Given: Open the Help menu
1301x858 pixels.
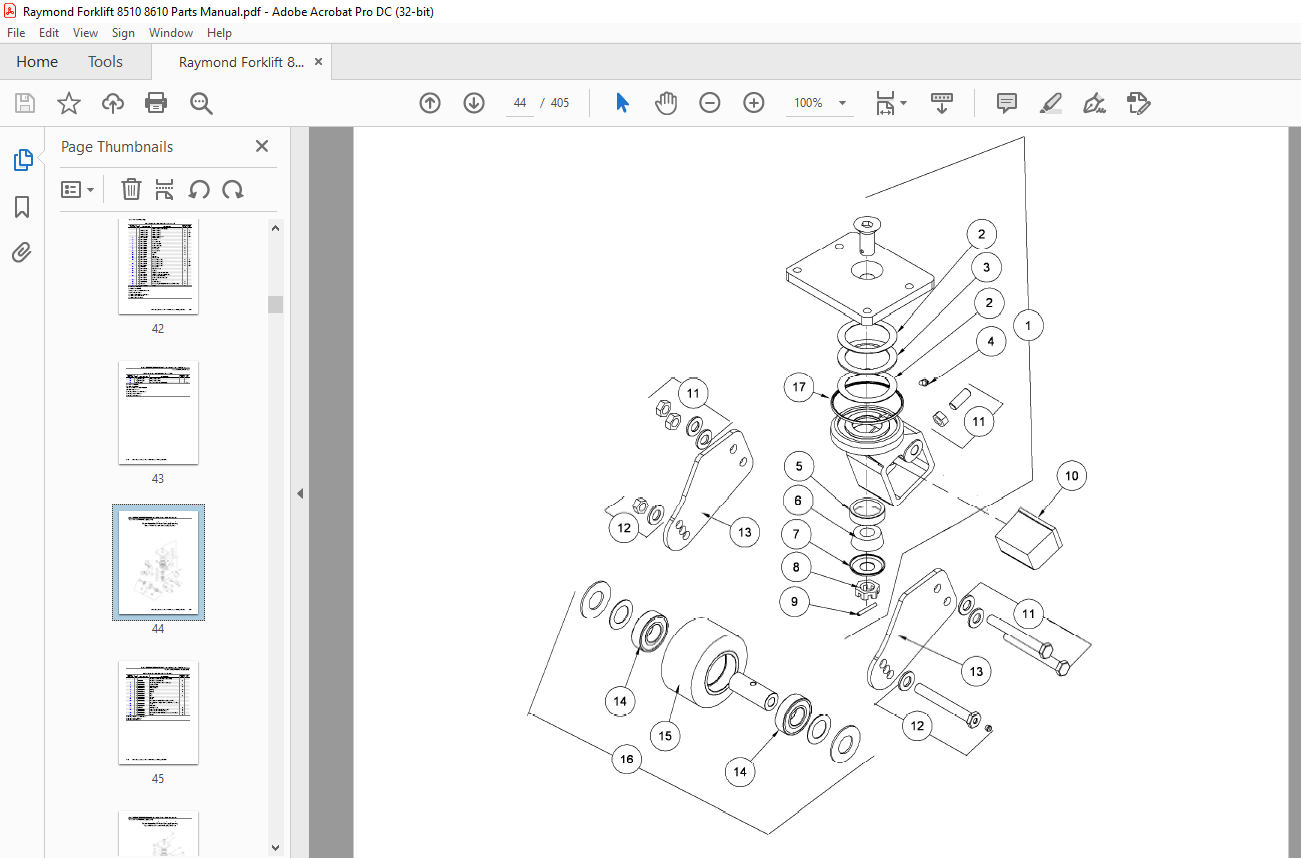Looking at the screenshot, I should coord(219,33).
